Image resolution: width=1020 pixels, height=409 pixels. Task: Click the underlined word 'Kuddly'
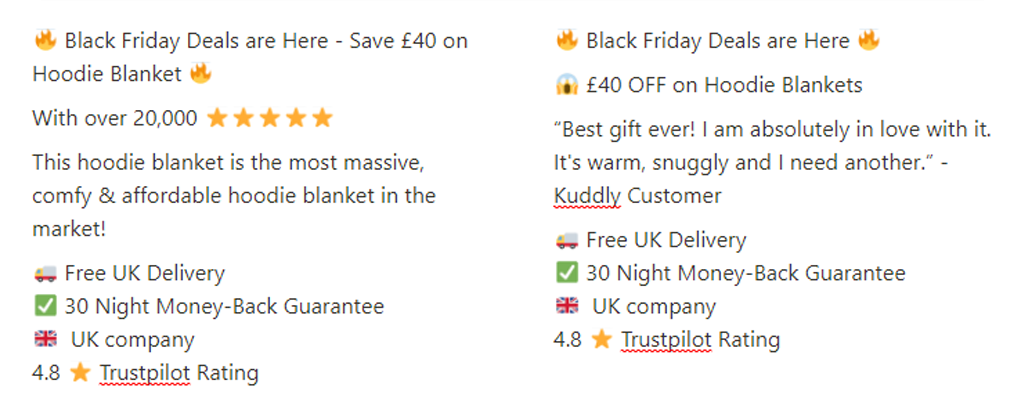[x=586, y=196]
